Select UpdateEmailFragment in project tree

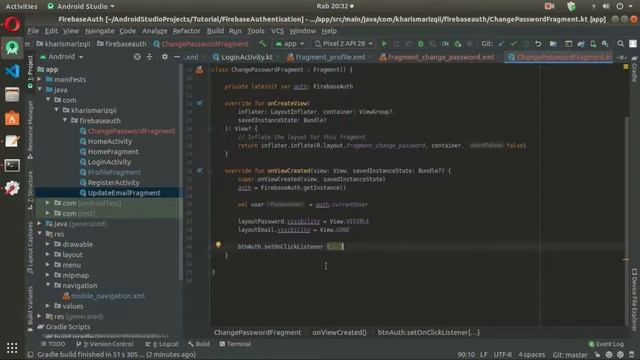124,193
